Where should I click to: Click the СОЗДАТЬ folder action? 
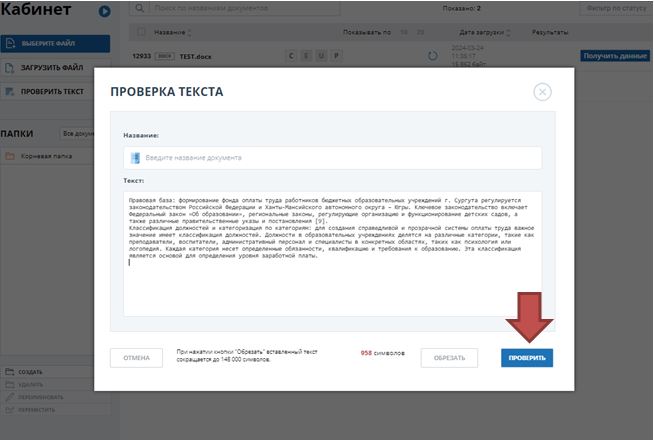pyautogui.click(x=32, y=373)
